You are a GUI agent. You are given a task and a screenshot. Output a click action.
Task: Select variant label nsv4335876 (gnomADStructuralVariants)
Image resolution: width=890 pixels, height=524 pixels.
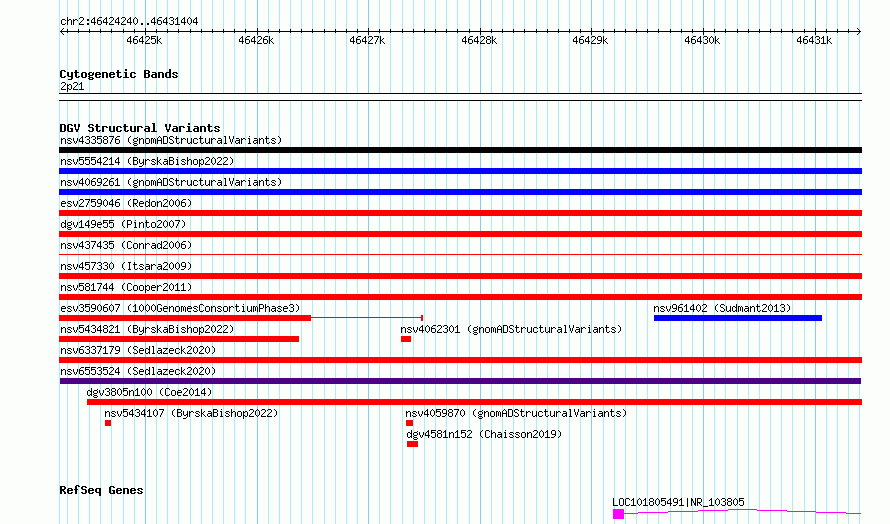tap(171, 140)
